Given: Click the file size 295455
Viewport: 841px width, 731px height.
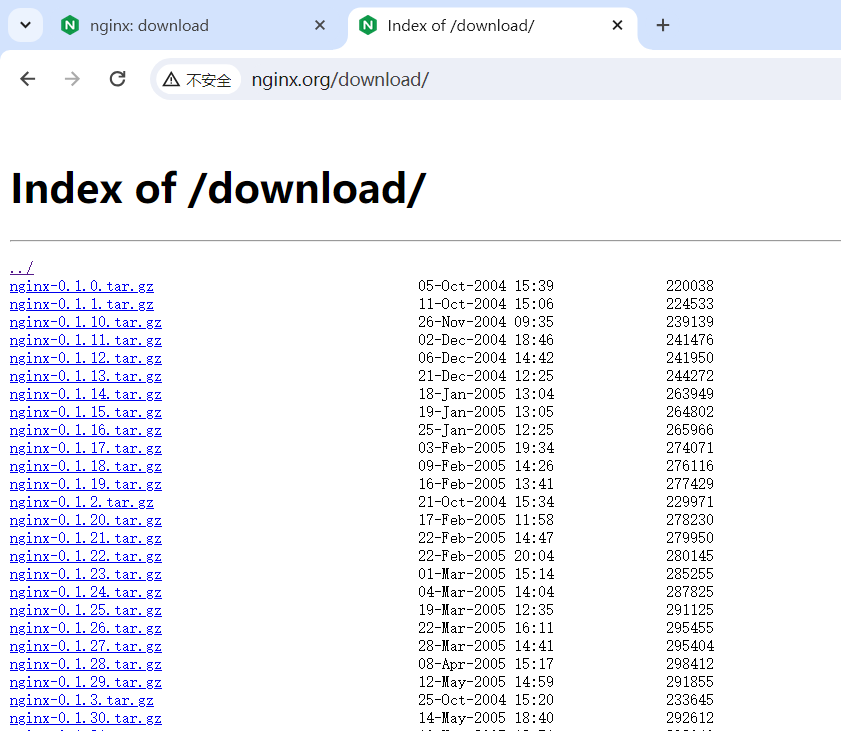Looking at the screenshot, I should [x=690, y=628].
